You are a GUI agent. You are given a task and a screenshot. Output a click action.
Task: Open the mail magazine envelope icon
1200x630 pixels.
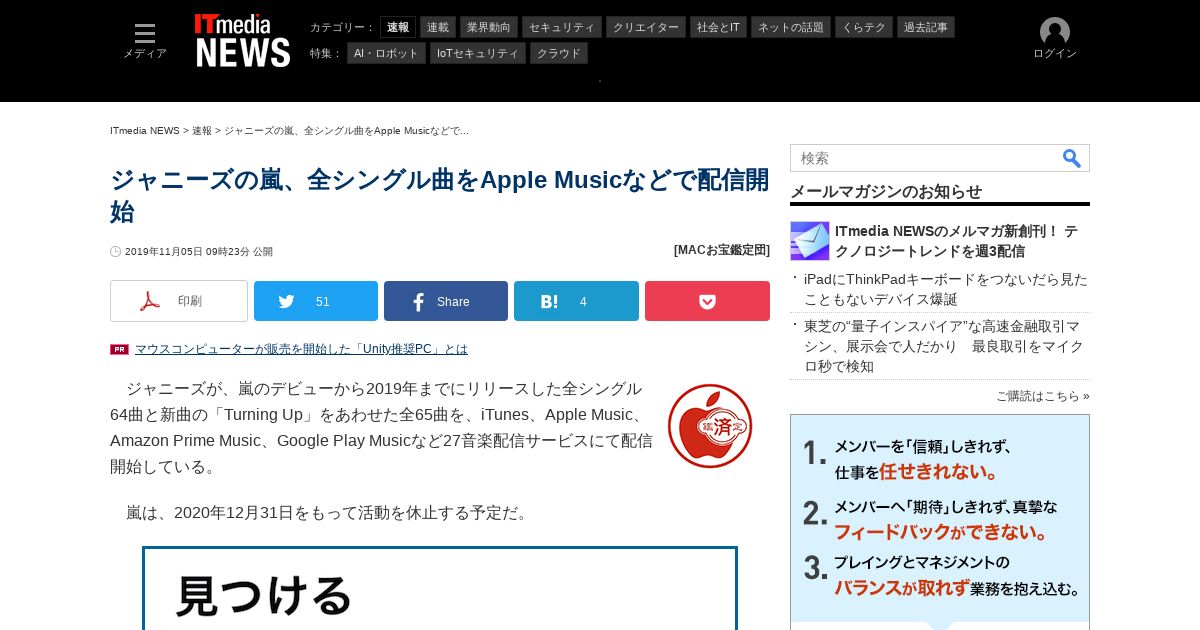tap(810, 241)
